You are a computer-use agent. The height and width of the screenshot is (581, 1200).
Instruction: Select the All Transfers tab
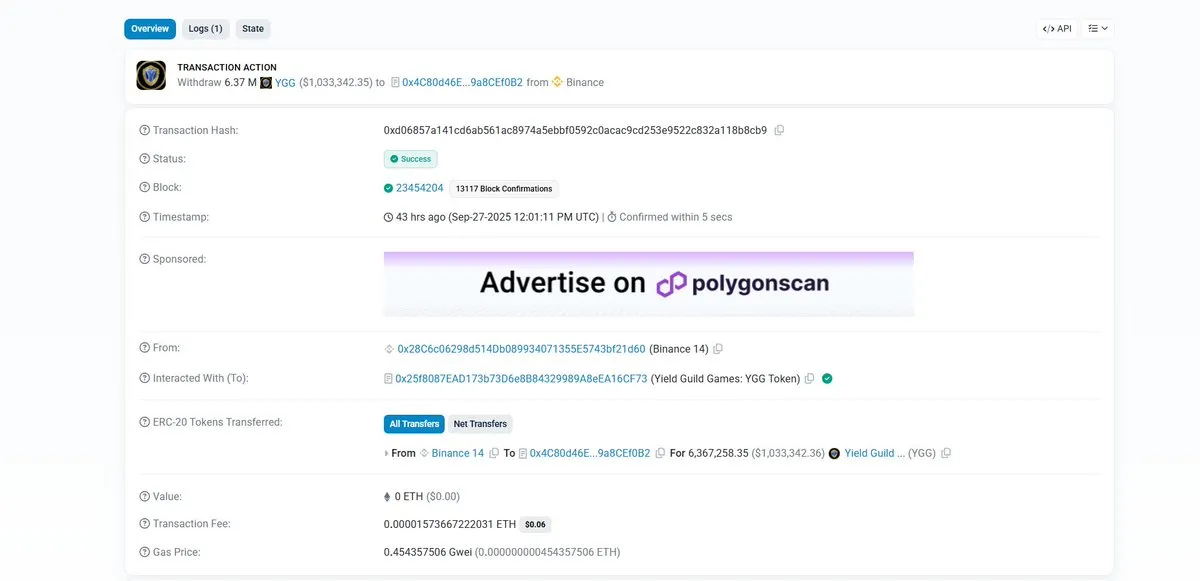(414, 424)
